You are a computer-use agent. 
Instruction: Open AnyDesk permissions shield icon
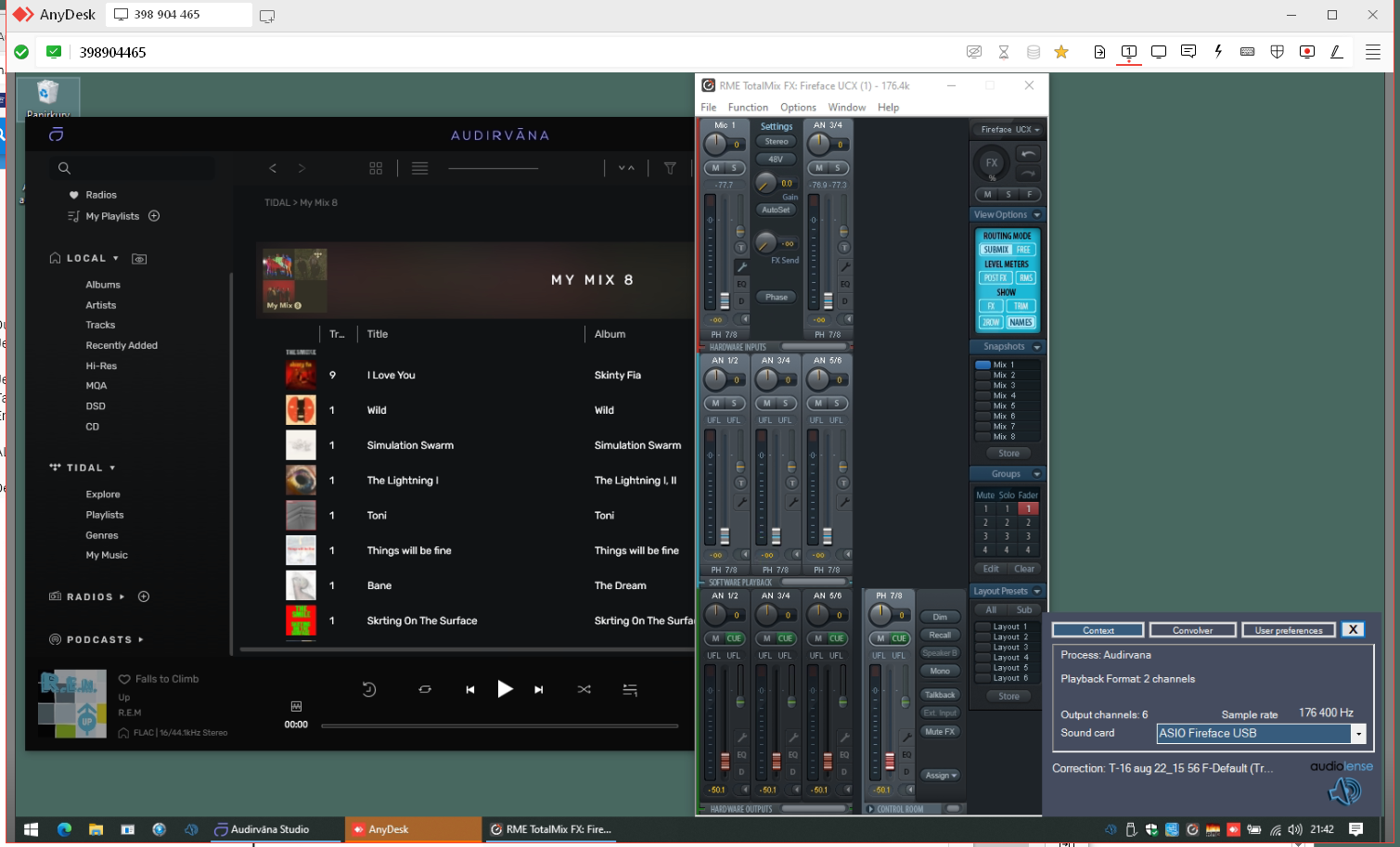click(1278, 52)
